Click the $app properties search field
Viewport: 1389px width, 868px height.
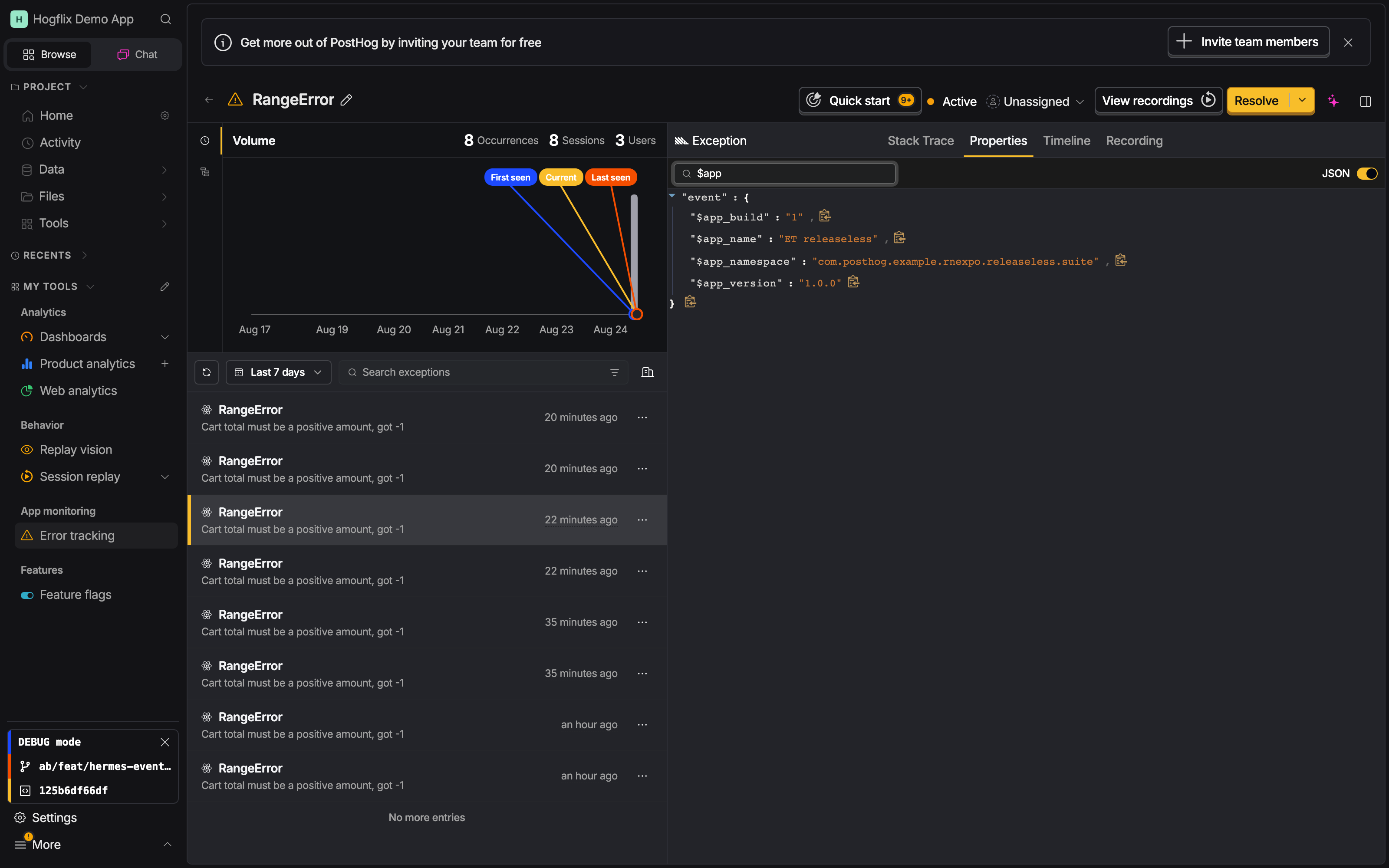785,173
